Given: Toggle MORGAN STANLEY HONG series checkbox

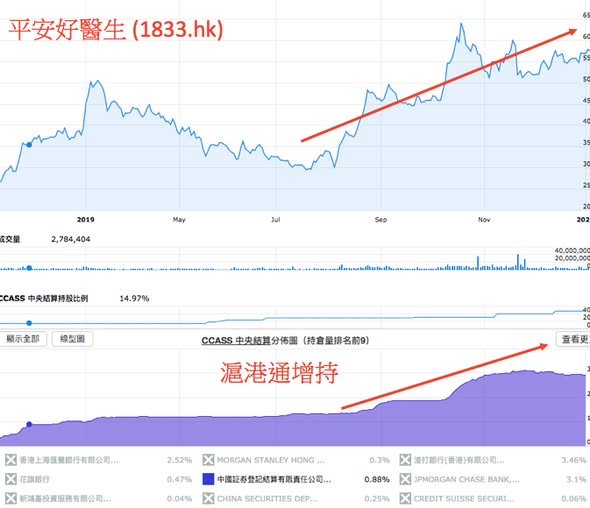Looking at the screenshot, I should coord(208,460).
